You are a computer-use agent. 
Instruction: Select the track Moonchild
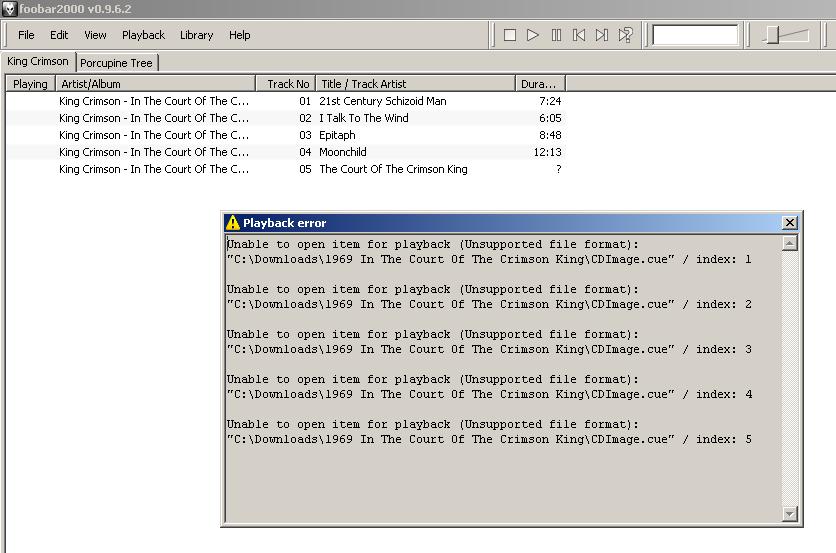point(342,152)
